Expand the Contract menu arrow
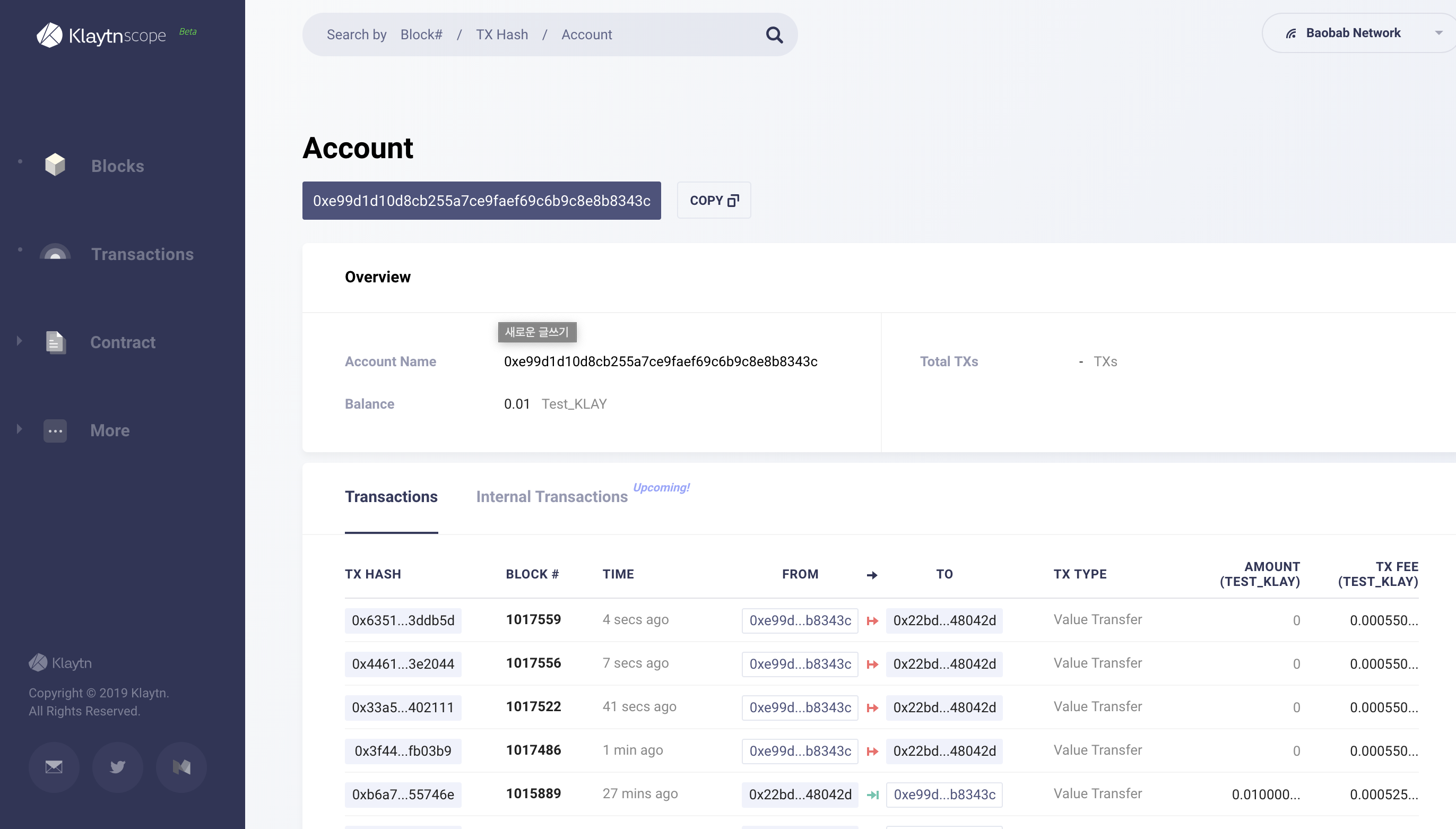The height and width of the screenshot is (829, 1456). [x=19, y=341]
